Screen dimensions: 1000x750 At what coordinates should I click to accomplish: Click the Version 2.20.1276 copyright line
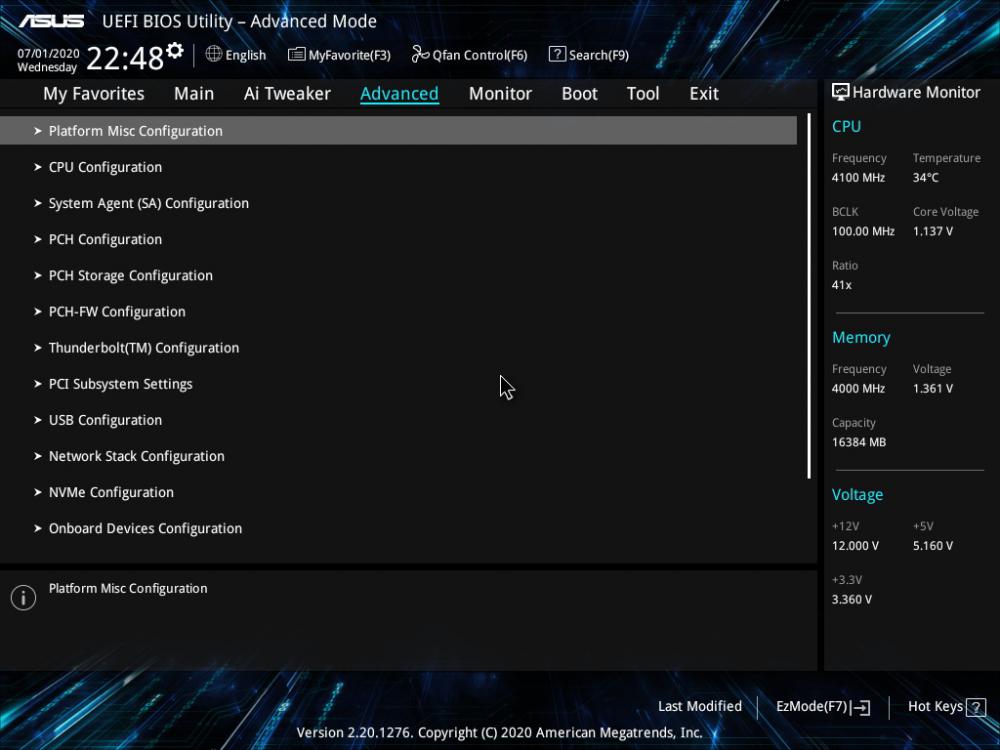pyautogui.click(x=499, y=733)
